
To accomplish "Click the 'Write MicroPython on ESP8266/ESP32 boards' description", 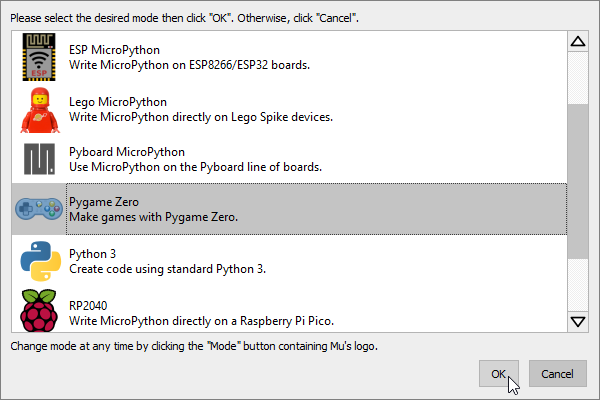I will click(x=189, y=65).
